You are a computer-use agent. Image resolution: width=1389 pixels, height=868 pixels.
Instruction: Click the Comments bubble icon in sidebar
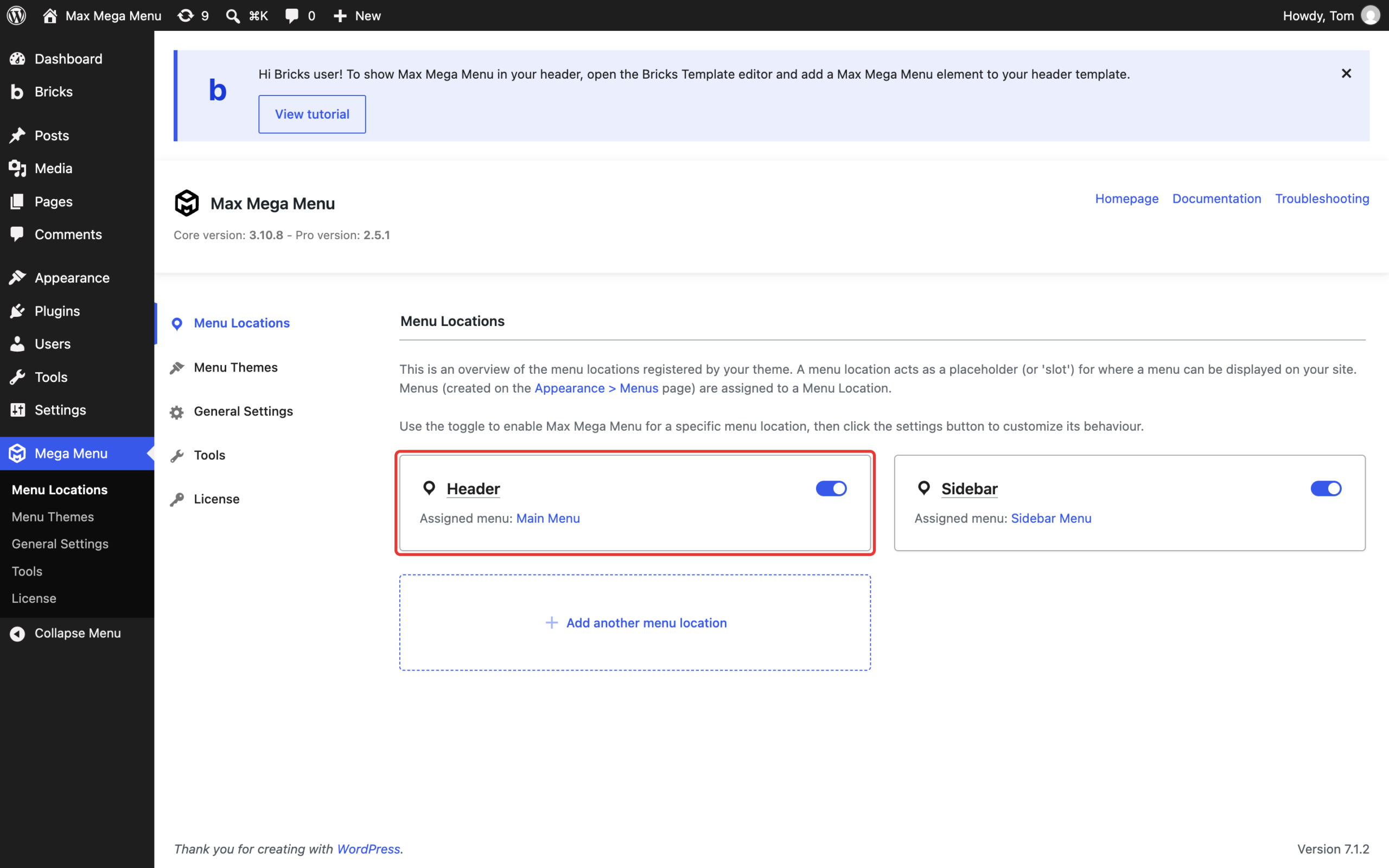(17, 234)
